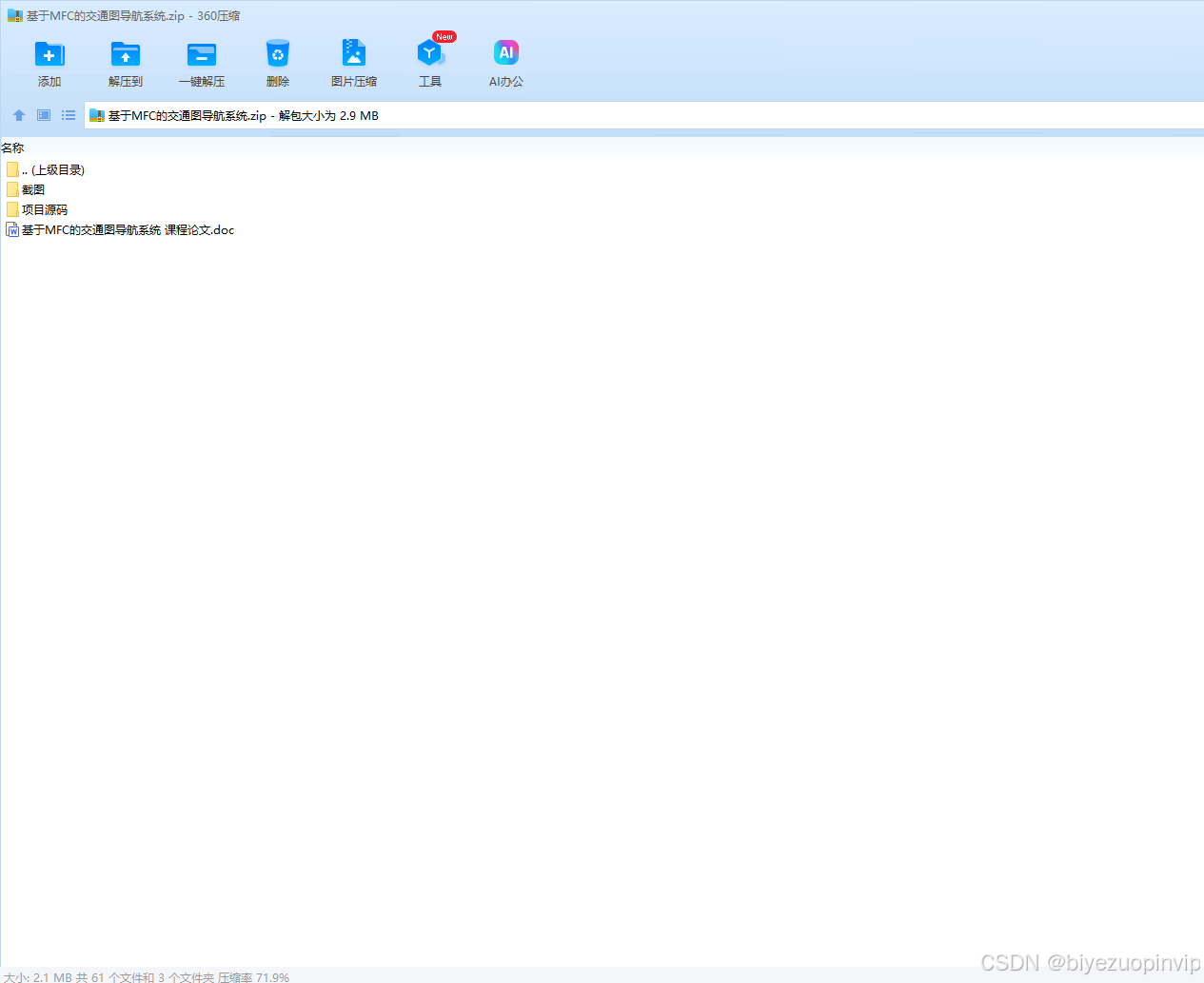Click the 截图 folder icon

click(x=12, y=189)
